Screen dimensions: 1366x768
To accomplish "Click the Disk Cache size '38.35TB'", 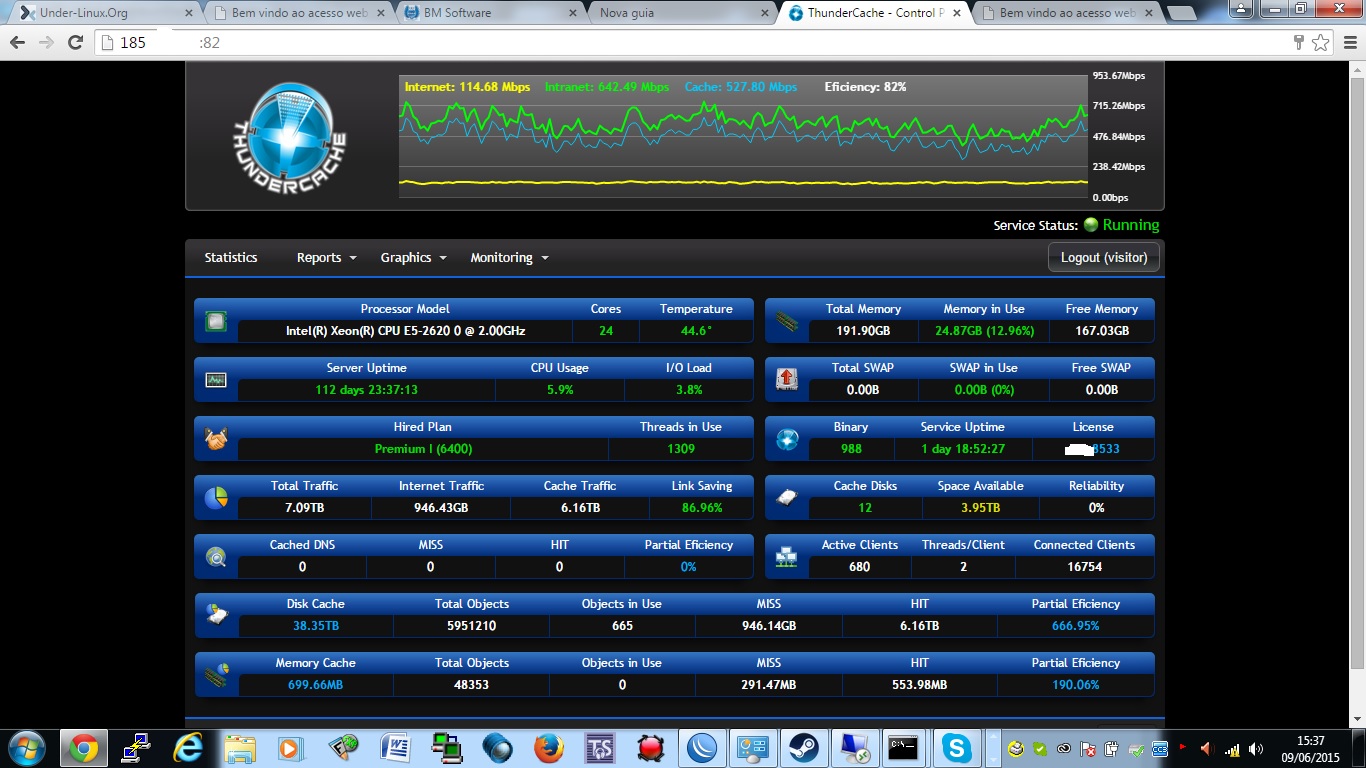I will (x=315, y=626).
